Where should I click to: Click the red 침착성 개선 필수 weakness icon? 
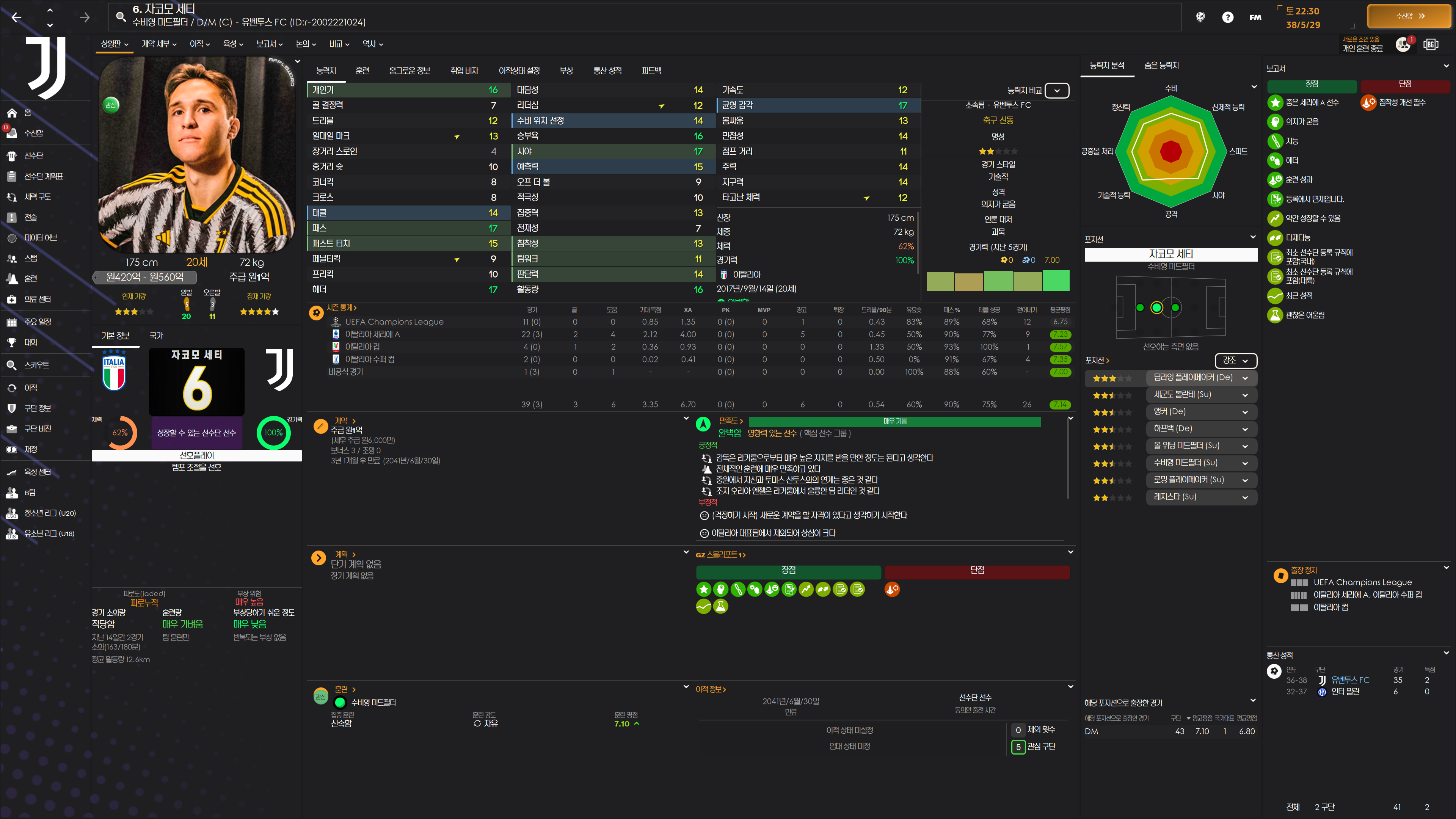pos(1368,103)
